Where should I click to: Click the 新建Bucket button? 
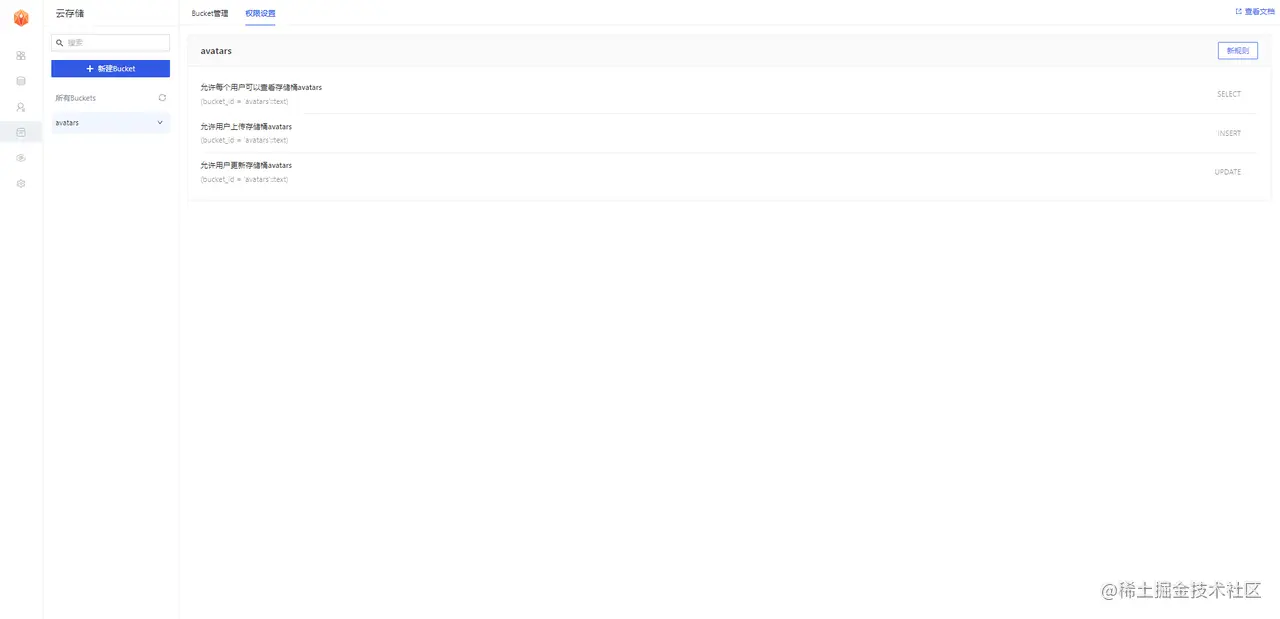[x=110, y=68]
